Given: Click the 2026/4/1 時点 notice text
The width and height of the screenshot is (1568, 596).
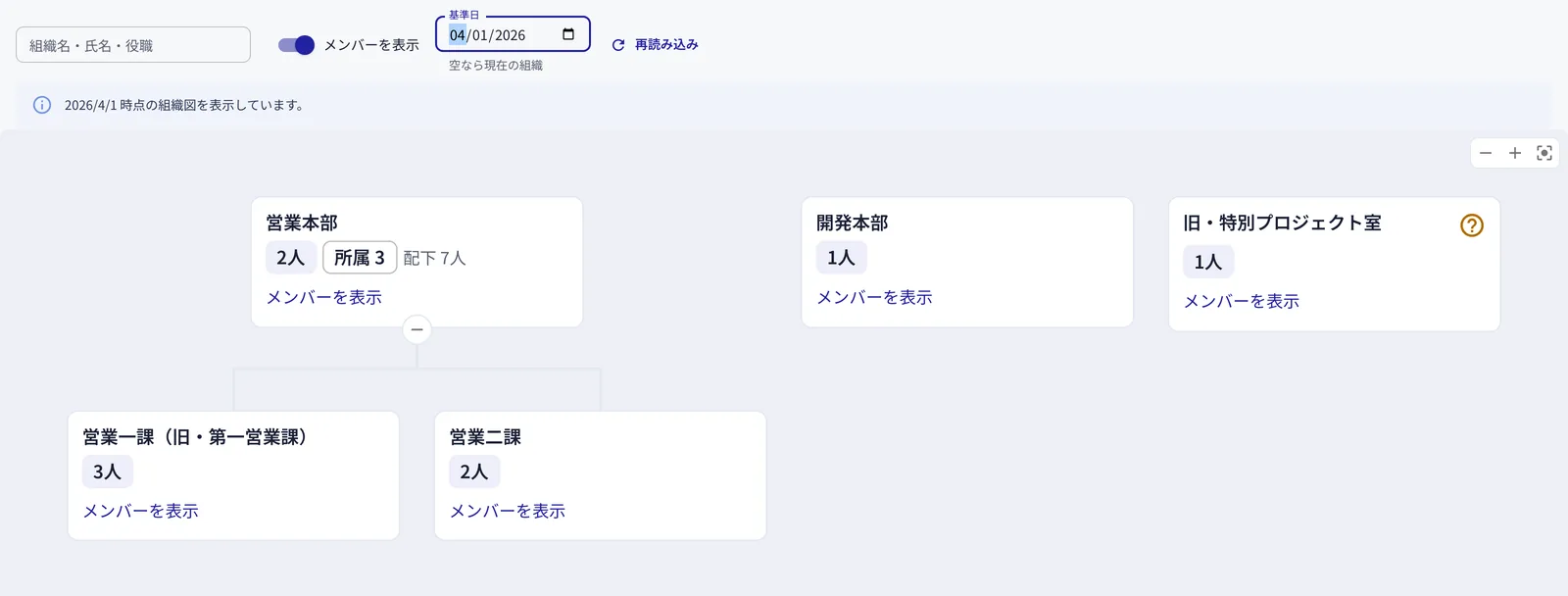Looking at the screenshot, I should (x=184, y=105).
